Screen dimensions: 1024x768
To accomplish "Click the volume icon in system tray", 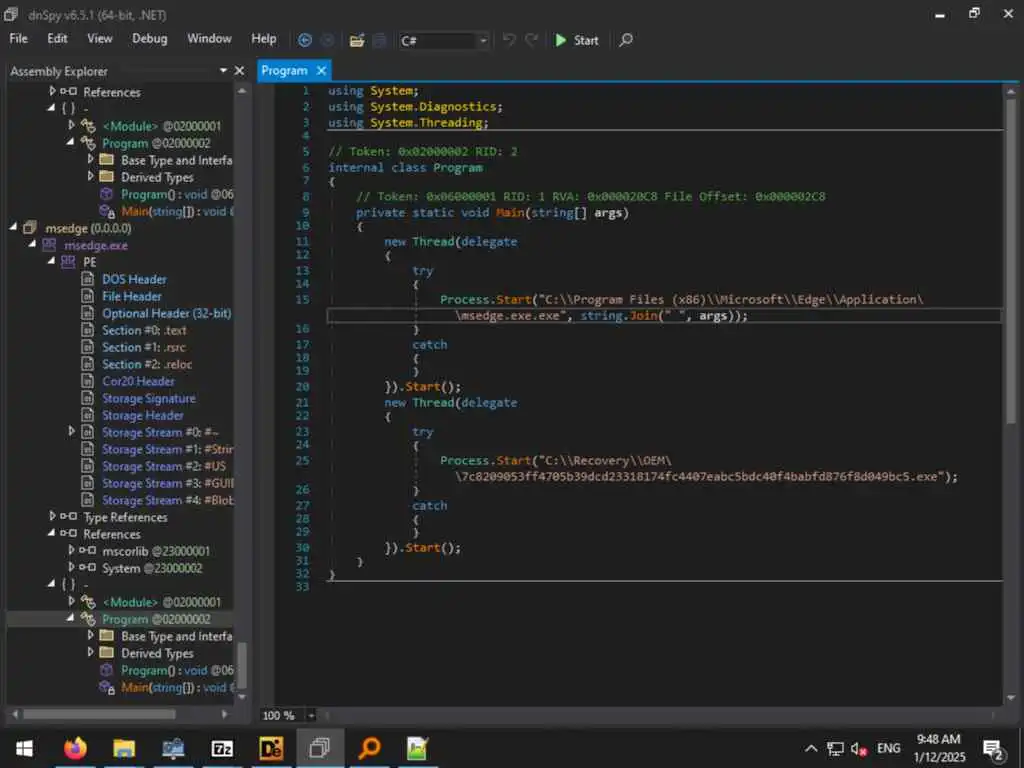I will tap(858, 749).
